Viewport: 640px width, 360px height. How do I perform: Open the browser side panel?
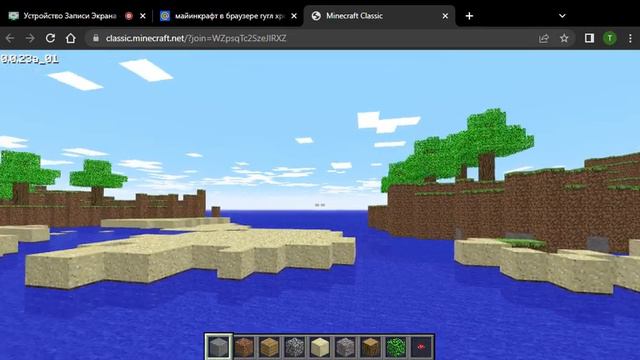[x=589, y=38]
